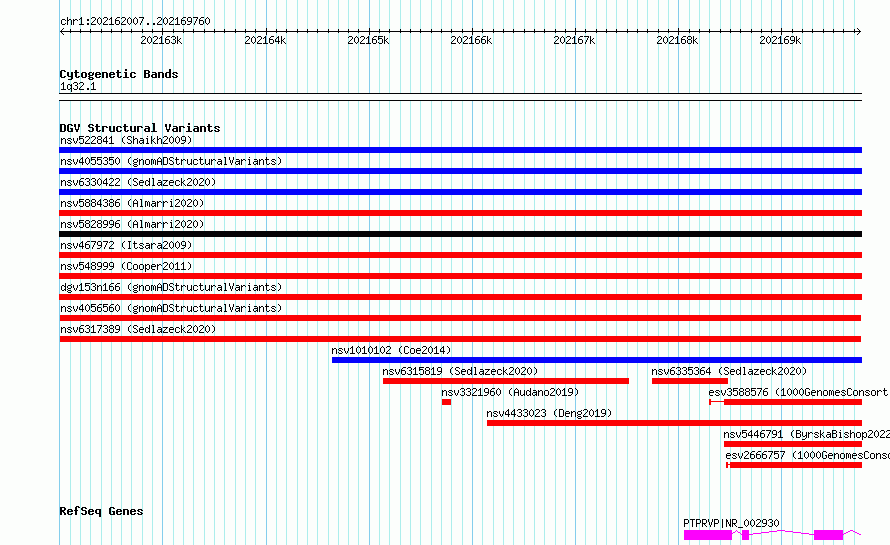This screenshot has width=890, height=545.
Task: Click the nsv6330422 (Sedlazeck2020) label
Action: [138, 182]
